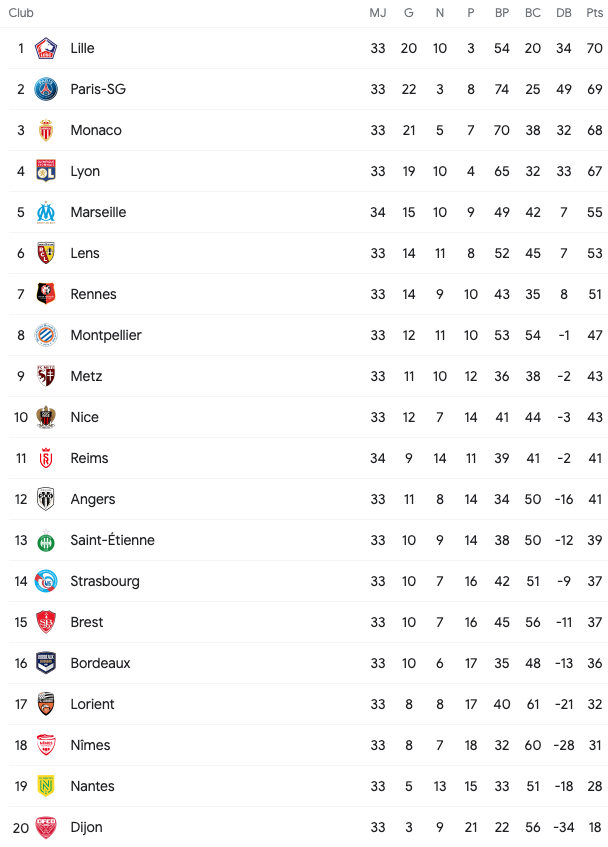Screen dimensions: 608x847
Task: Click the Dijon DFCO badge
Action: (46, 827)
